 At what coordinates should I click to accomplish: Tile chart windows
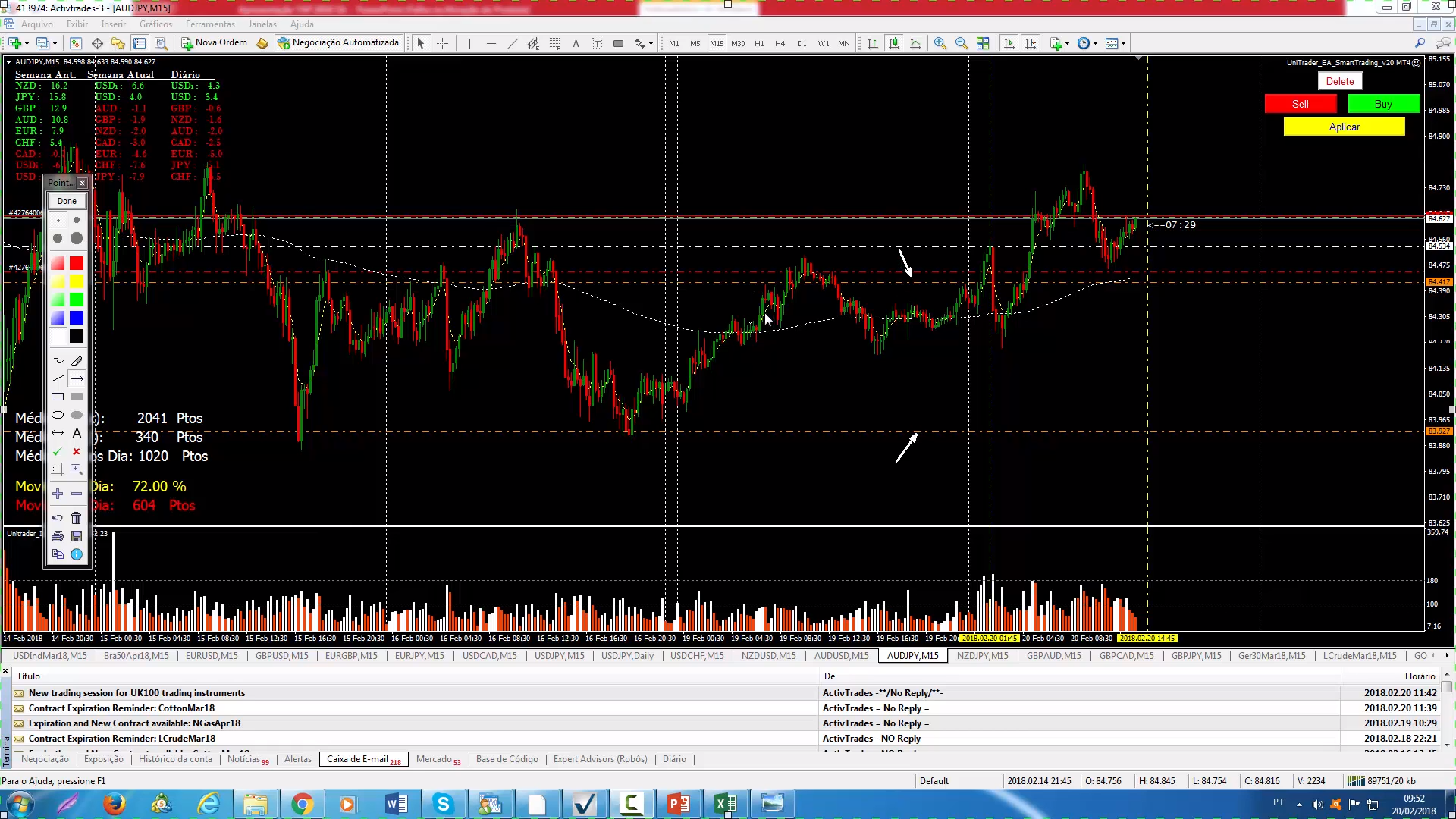coord(983,43)
